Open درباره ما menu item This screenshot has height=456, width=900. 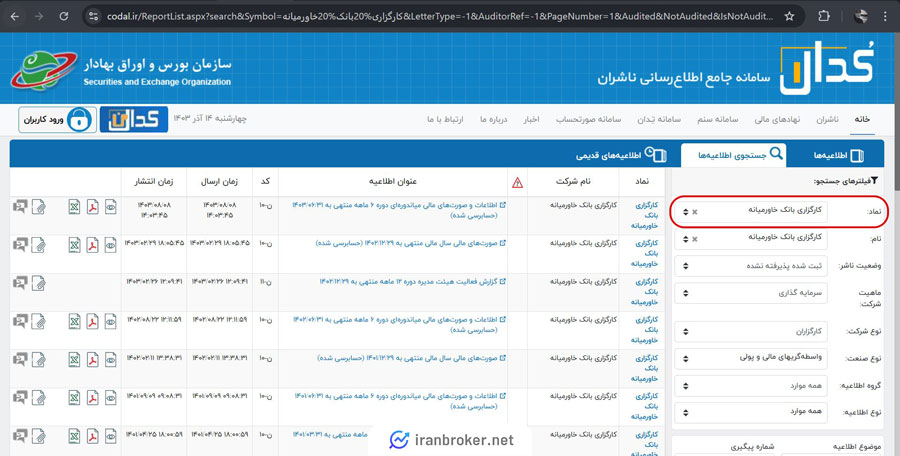point(494,119)
